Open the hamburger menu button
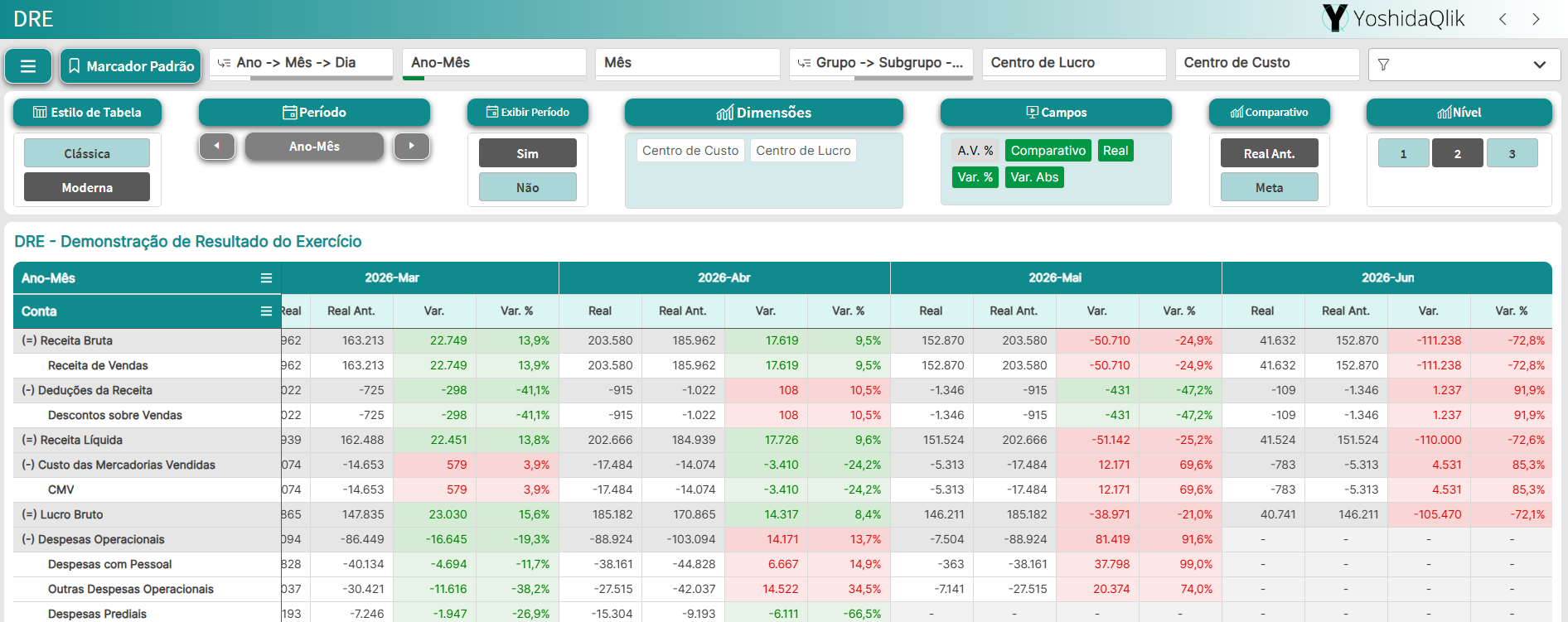 tap(28, 66)
